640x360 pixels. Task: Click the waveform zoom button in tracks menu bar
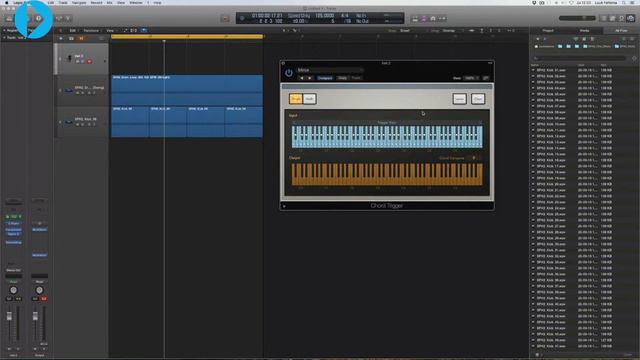471,31
